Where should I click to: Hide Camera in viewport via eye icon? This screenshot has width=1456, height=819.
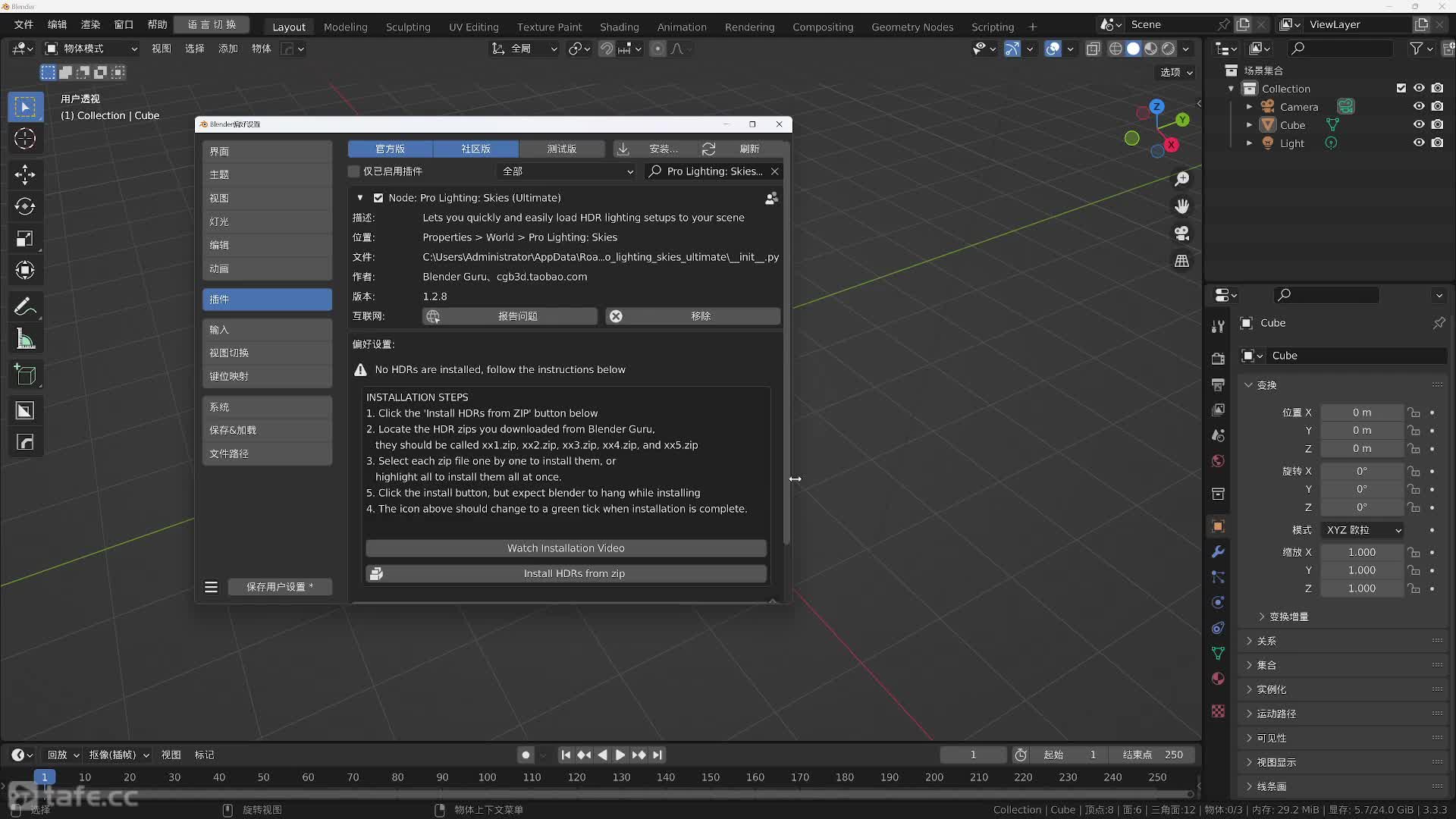pyautogui.click(x=1419, y=107)
